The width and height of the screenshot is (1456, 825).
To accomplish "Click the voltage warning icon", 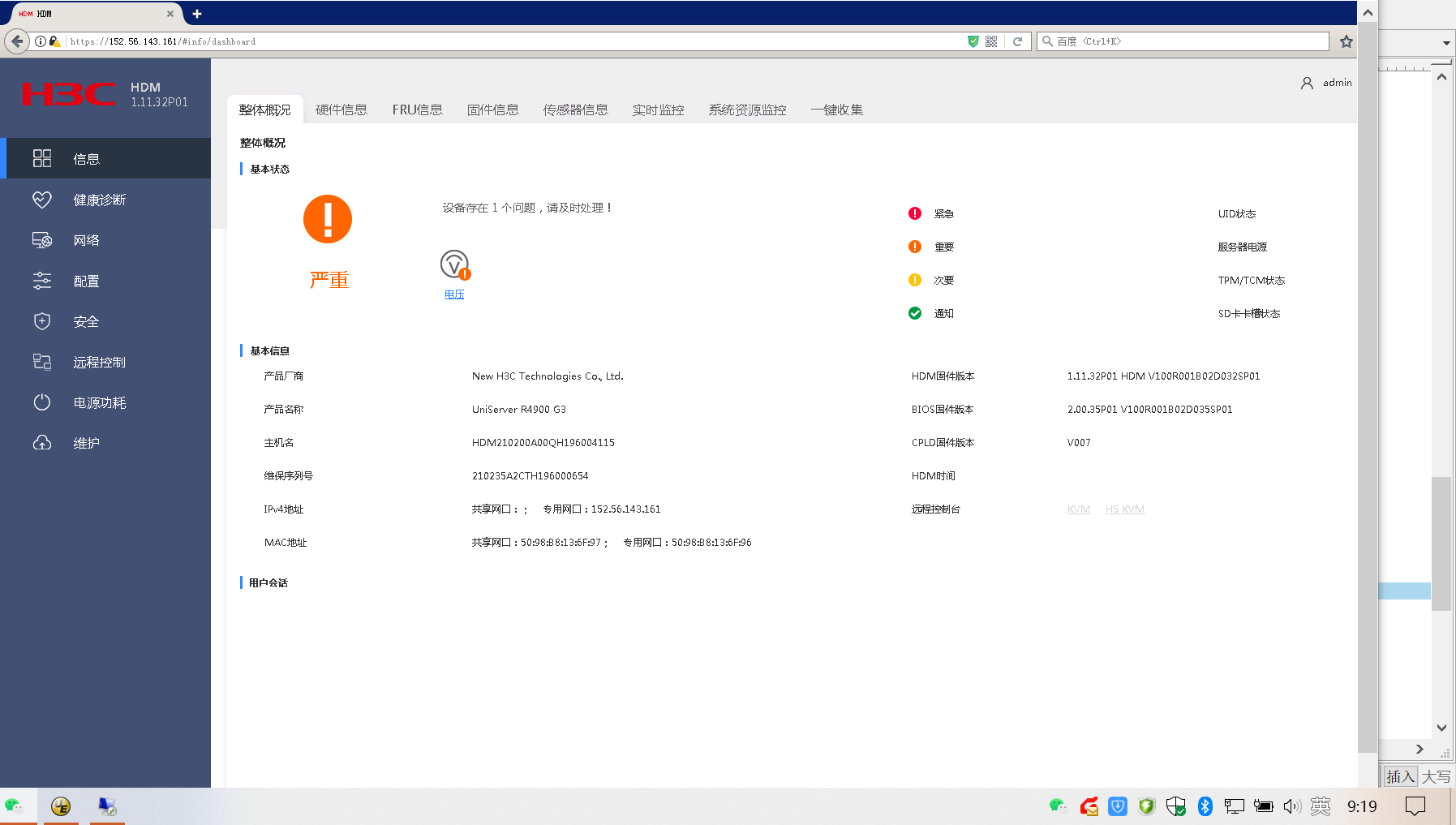I will (x=454, y=264).
